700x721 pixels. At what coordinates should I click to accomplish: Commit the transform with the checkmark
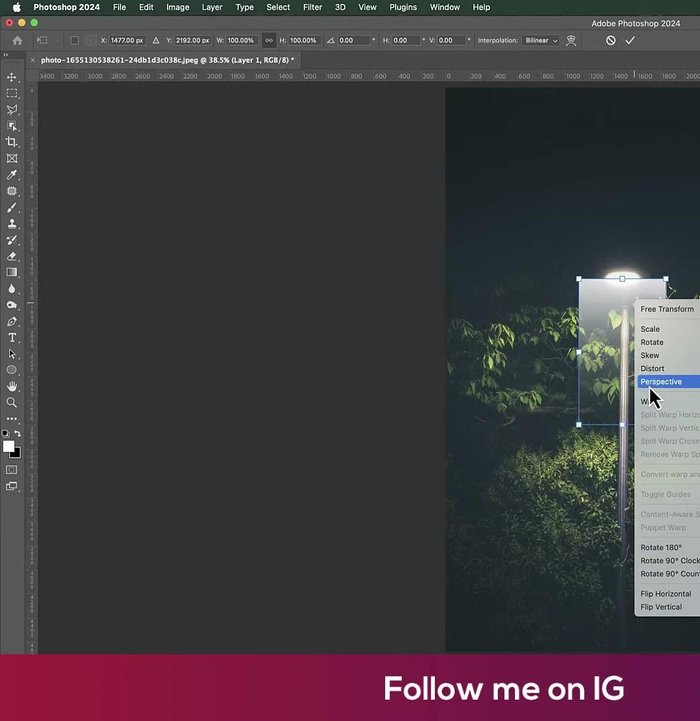(630, 41)
